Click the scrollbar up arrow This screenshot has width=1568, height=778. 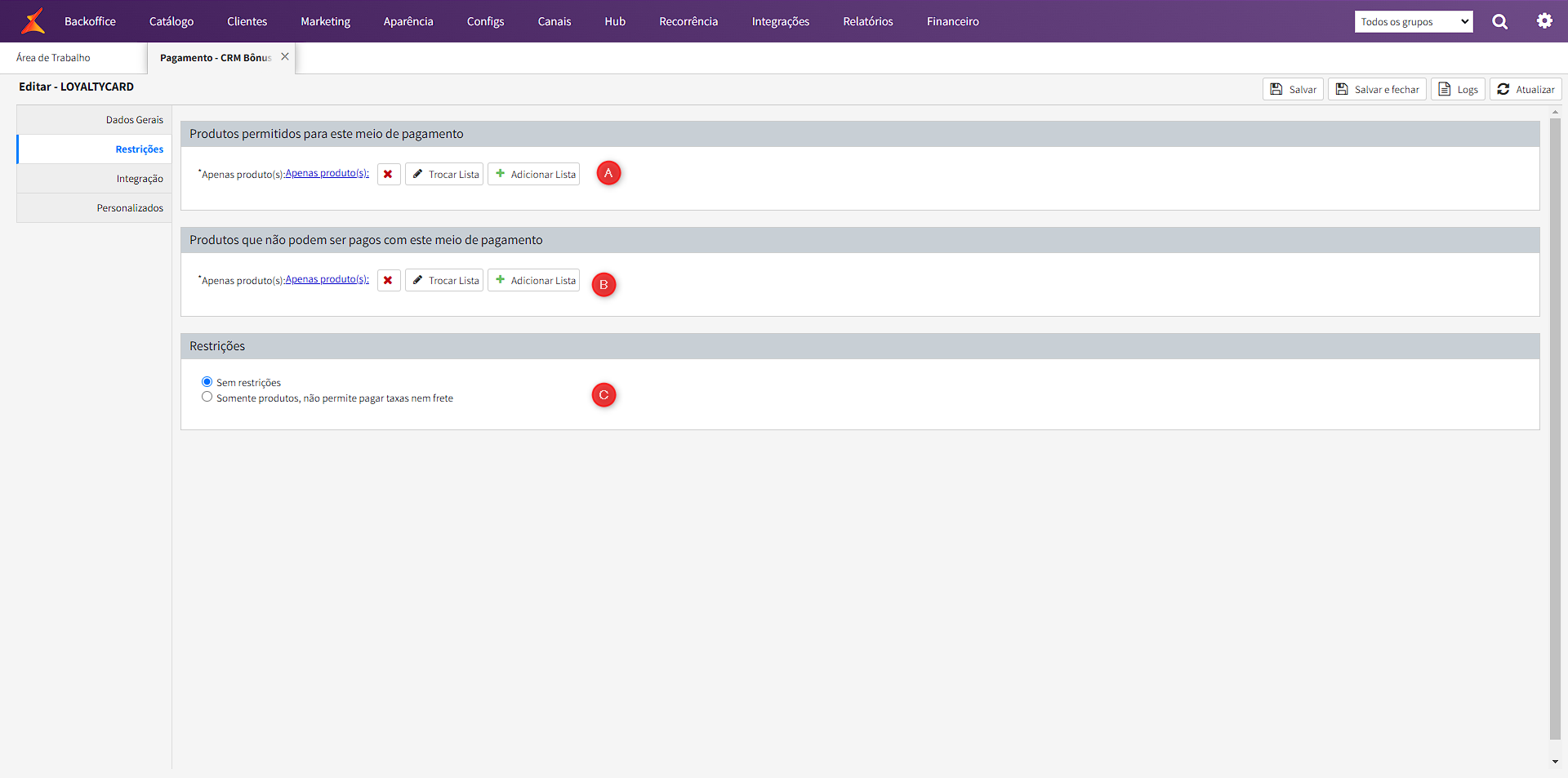[x=1555, y=111]
